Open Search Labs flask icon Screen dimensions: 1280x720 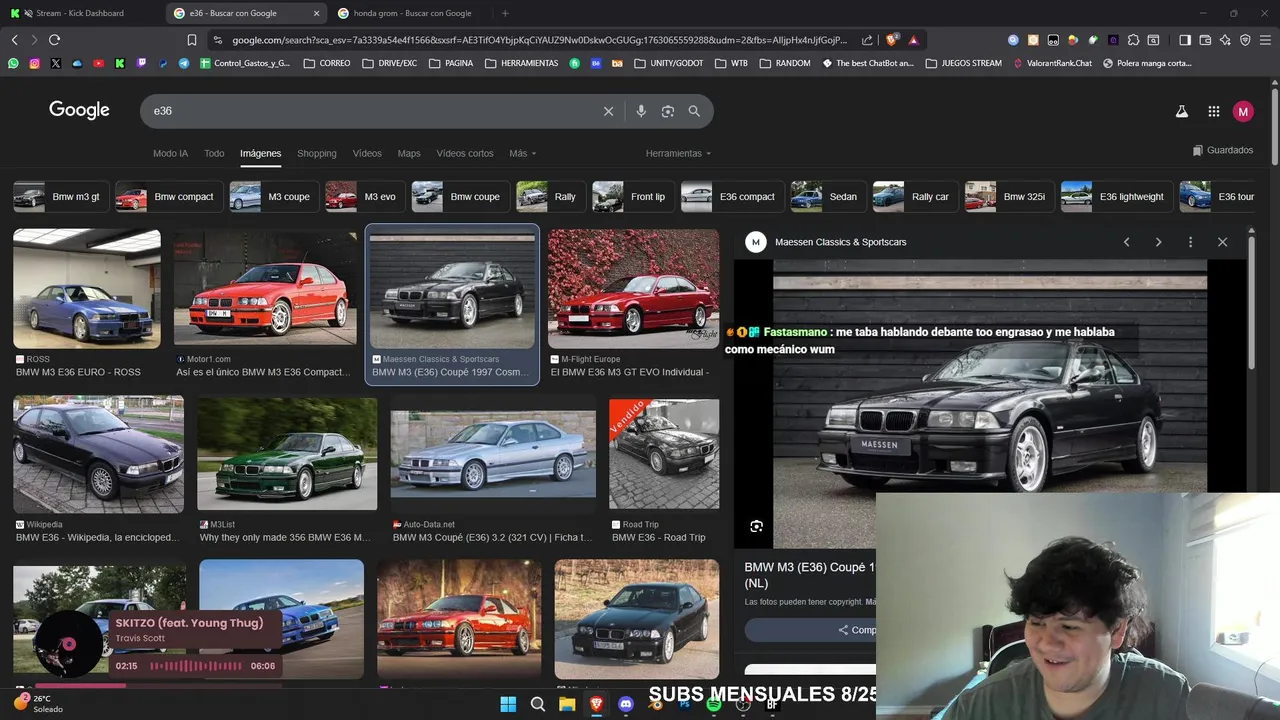(1182, 112)
